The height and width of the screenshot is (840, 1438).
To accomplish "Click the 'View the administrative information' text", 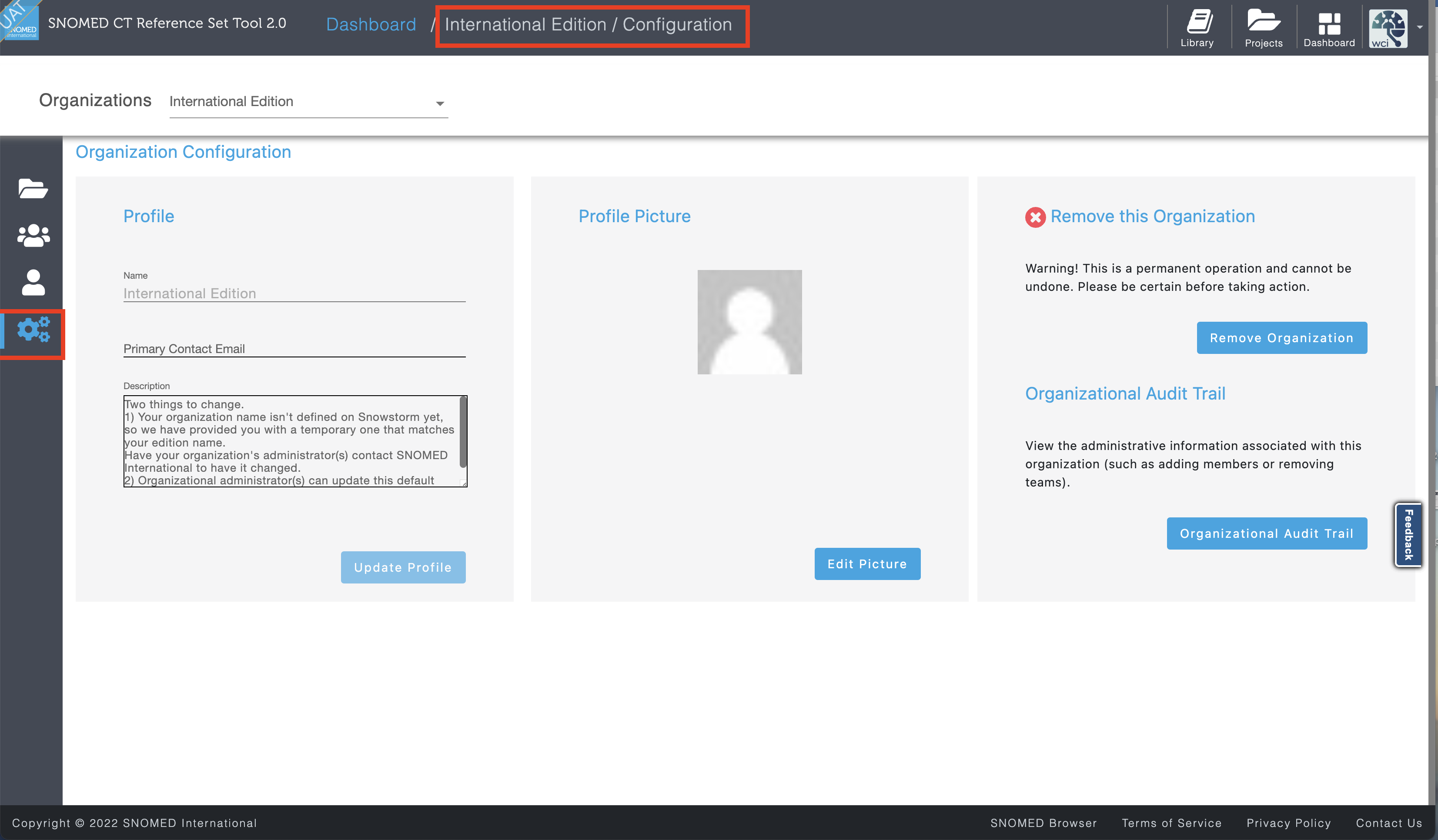I will [1193, 463].
